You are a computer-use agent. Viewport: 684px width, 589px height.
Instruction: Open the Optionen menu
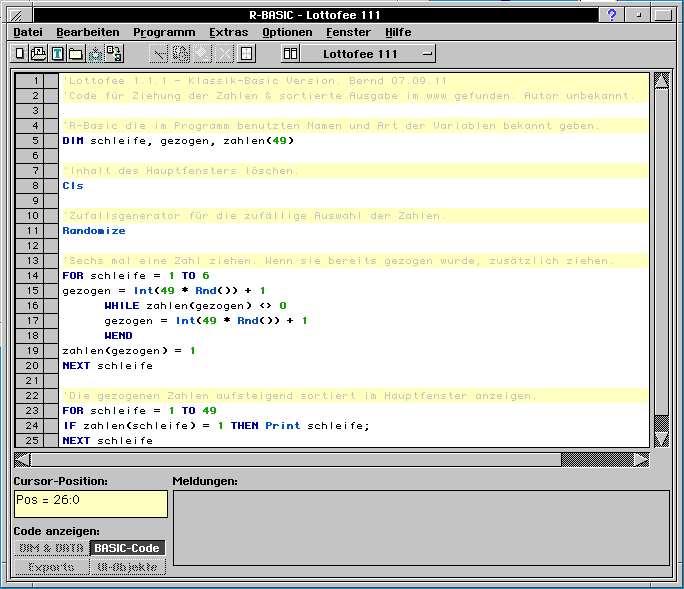[287, 32]
